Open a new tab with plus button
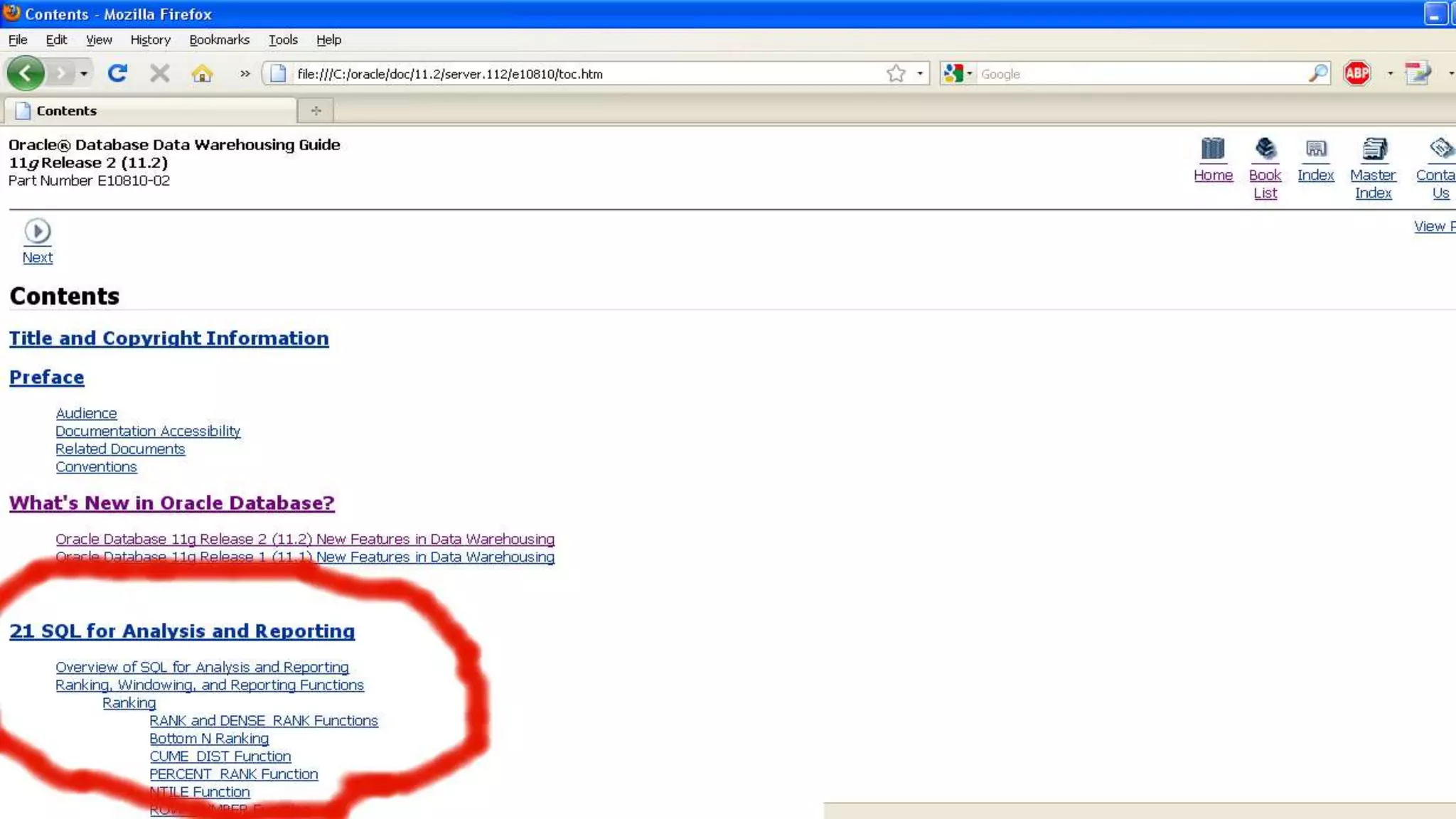Screen dimensions: 1456x819 (316, 111)
